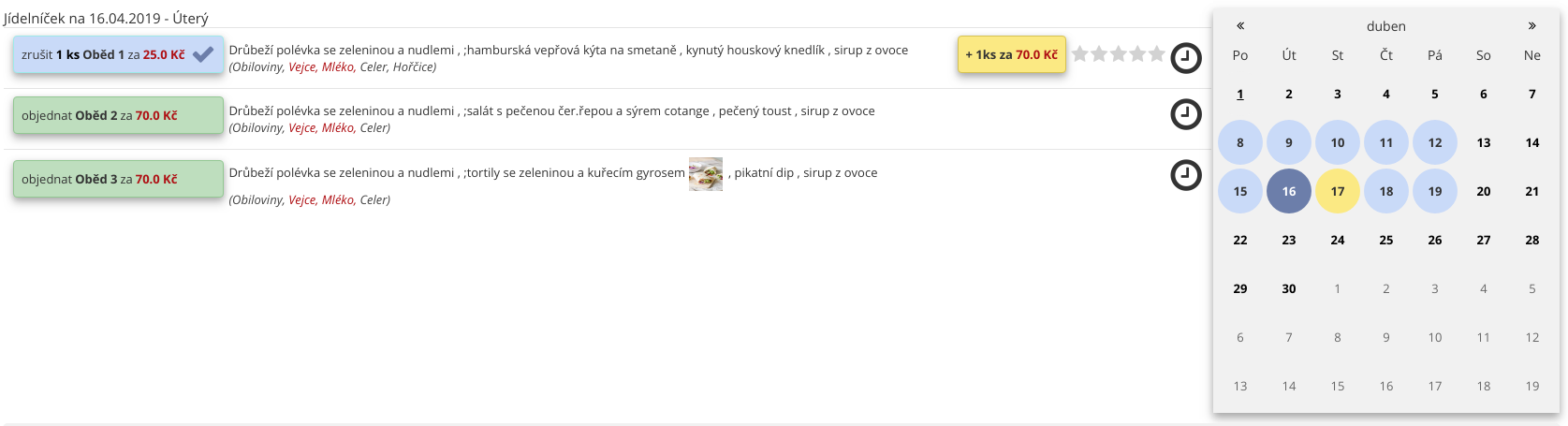Select April 17 highlighted in yellow
Viewport: 1568px width, 426px height.
click(1338, 191)
